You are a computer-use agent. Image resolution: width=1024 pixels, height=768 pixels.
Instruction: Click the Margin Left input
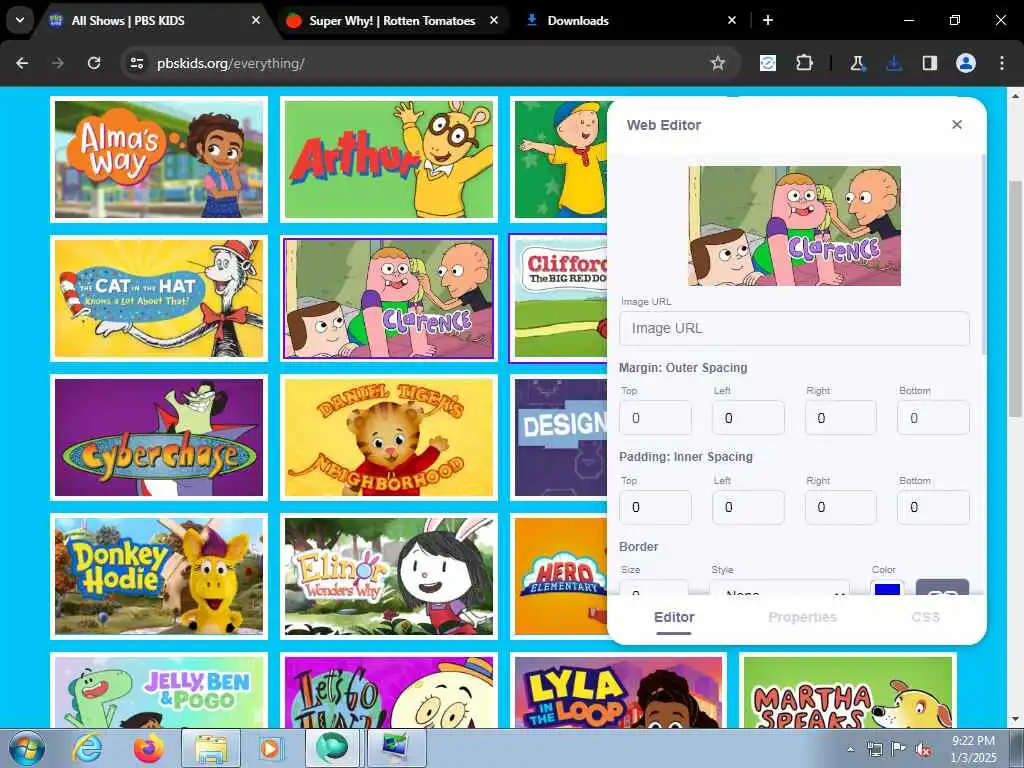point(748,418)
